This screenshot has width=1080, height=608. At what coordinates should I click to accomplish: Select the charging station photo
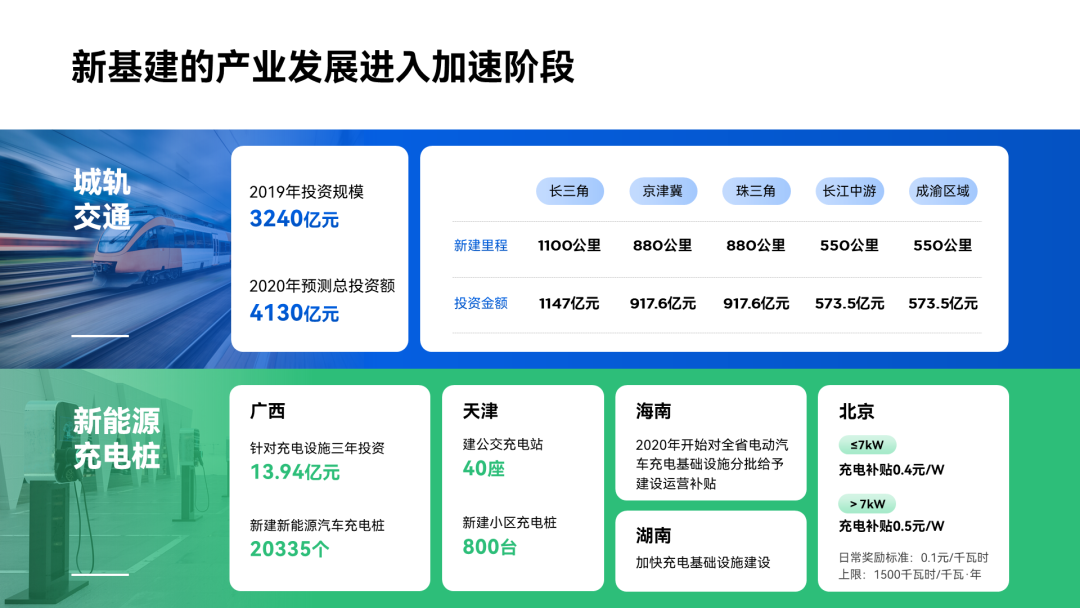[x=114, y=488]
